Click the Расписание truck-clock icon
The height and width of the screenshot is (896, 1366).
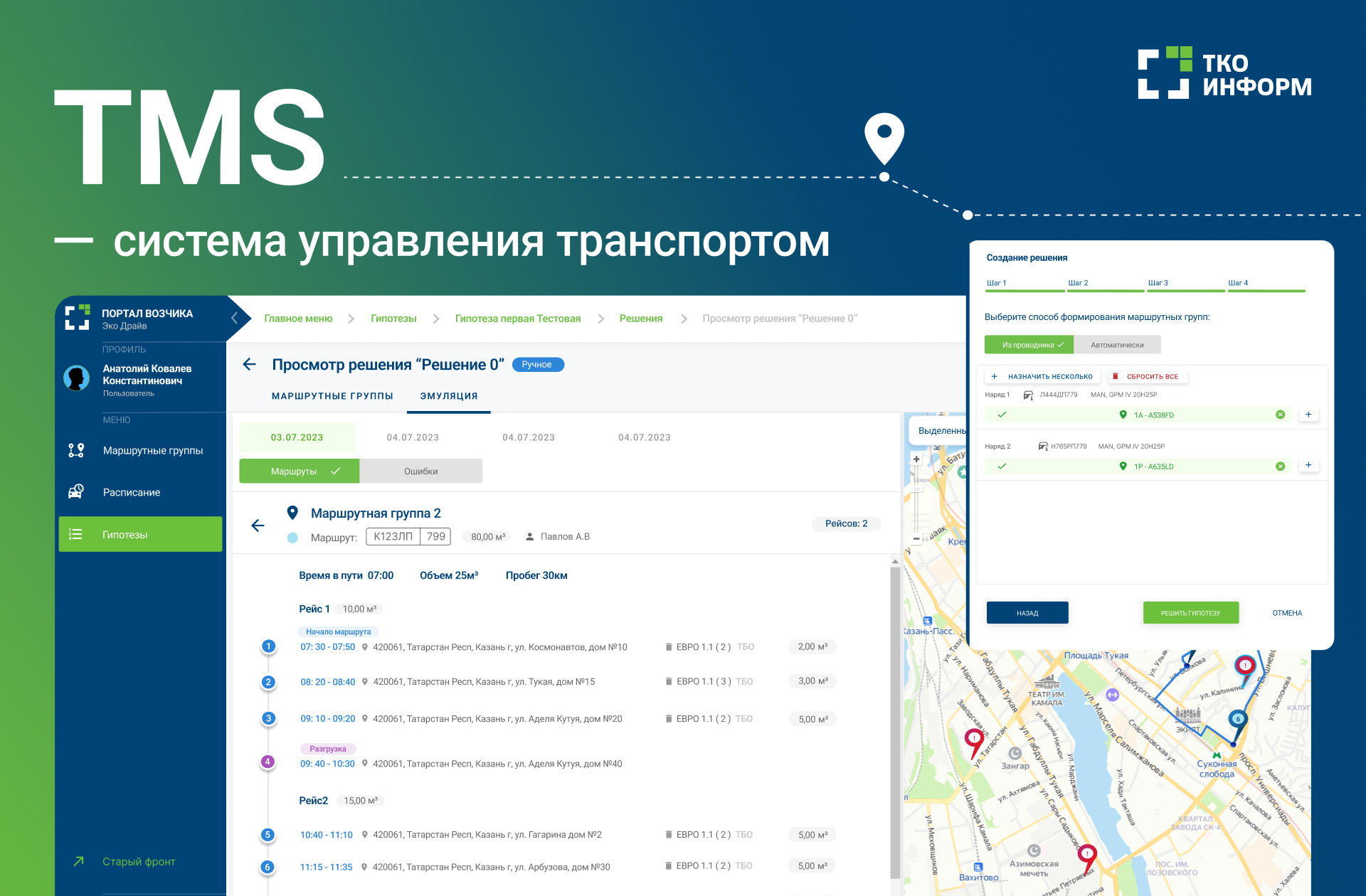pos(76,492)
